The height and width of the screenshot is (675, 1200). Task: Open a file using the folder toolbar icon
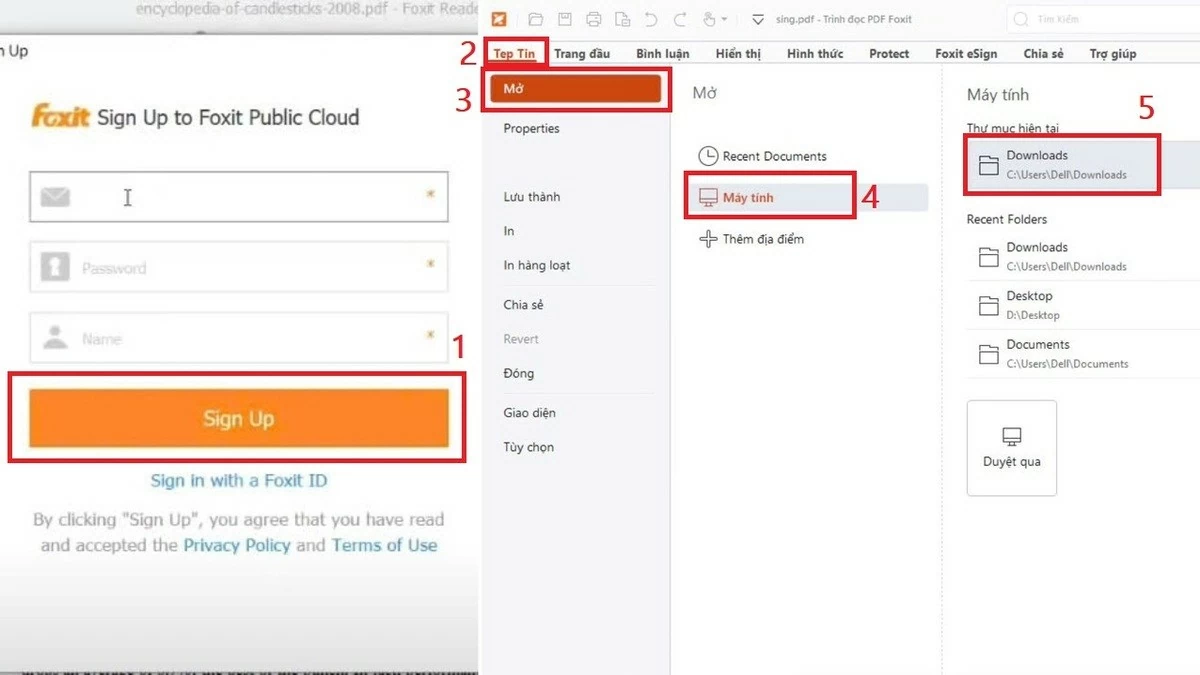[537, 18]
